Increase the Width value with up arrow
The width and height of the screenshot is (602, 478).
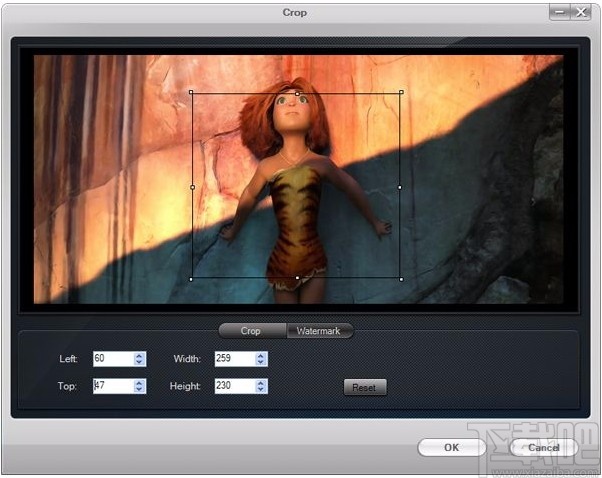click(x=261, y=356)
